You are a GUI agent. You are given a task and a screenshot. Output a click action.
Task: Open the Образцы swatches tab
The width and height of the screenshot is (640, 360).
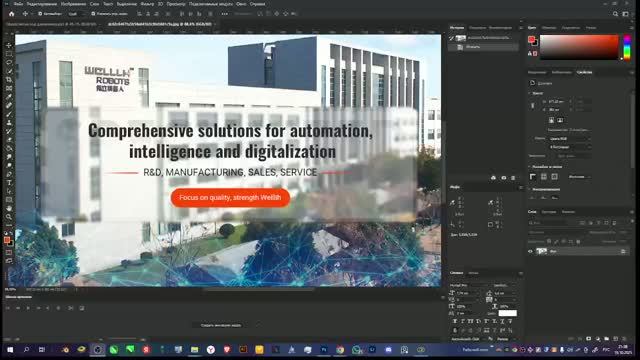pyautogui.click(x=549, y=28)
